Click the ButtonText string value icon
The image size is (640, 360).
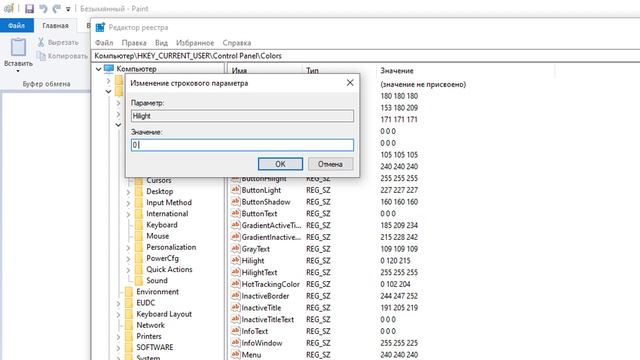(x=236, y=213)
